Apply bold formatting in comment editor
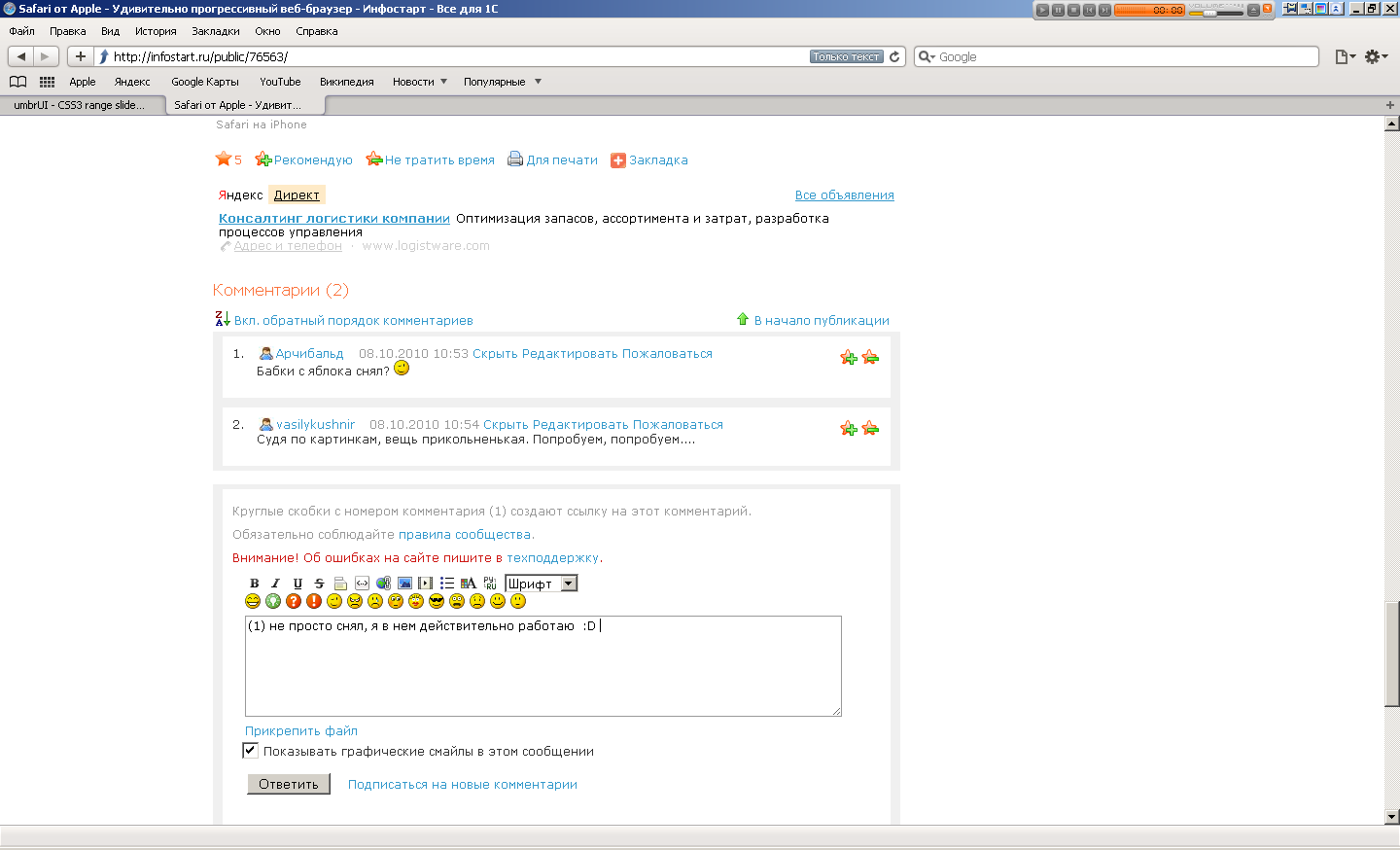This screenshot has width=1400, height=850. coord(254,584)
